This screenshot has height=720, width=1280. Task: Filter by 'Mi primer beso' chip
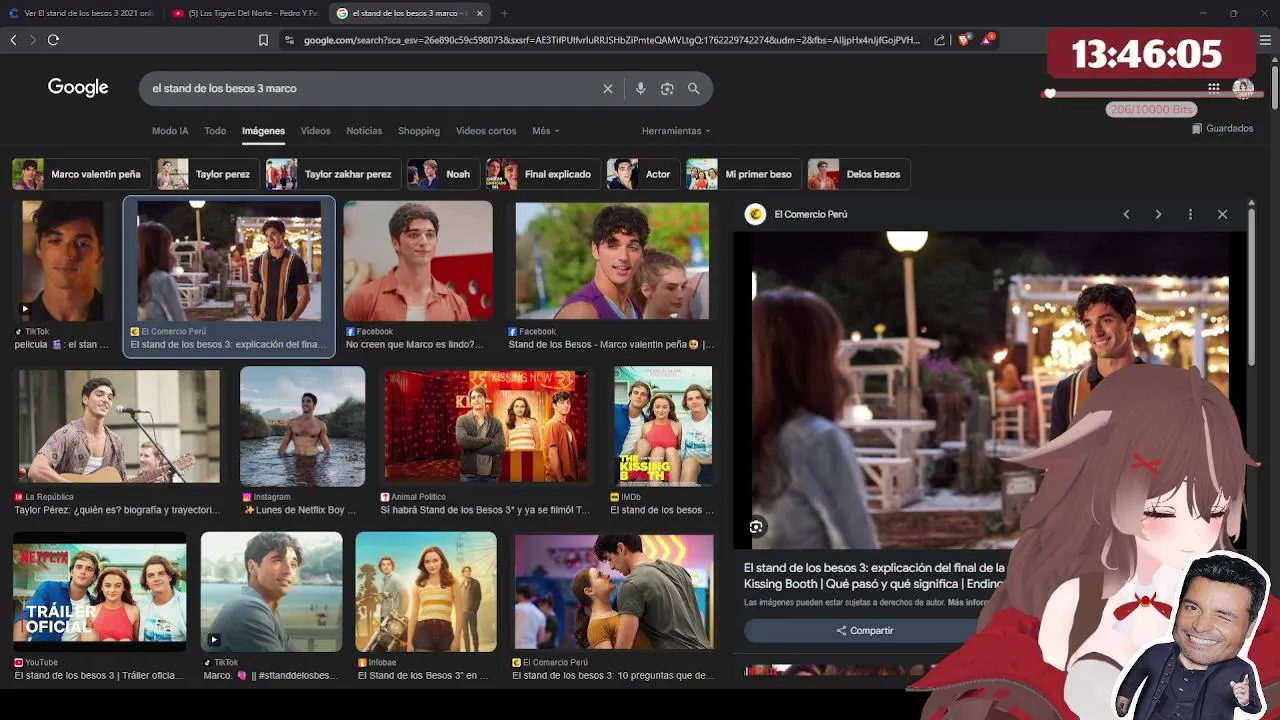click(743, 174)
